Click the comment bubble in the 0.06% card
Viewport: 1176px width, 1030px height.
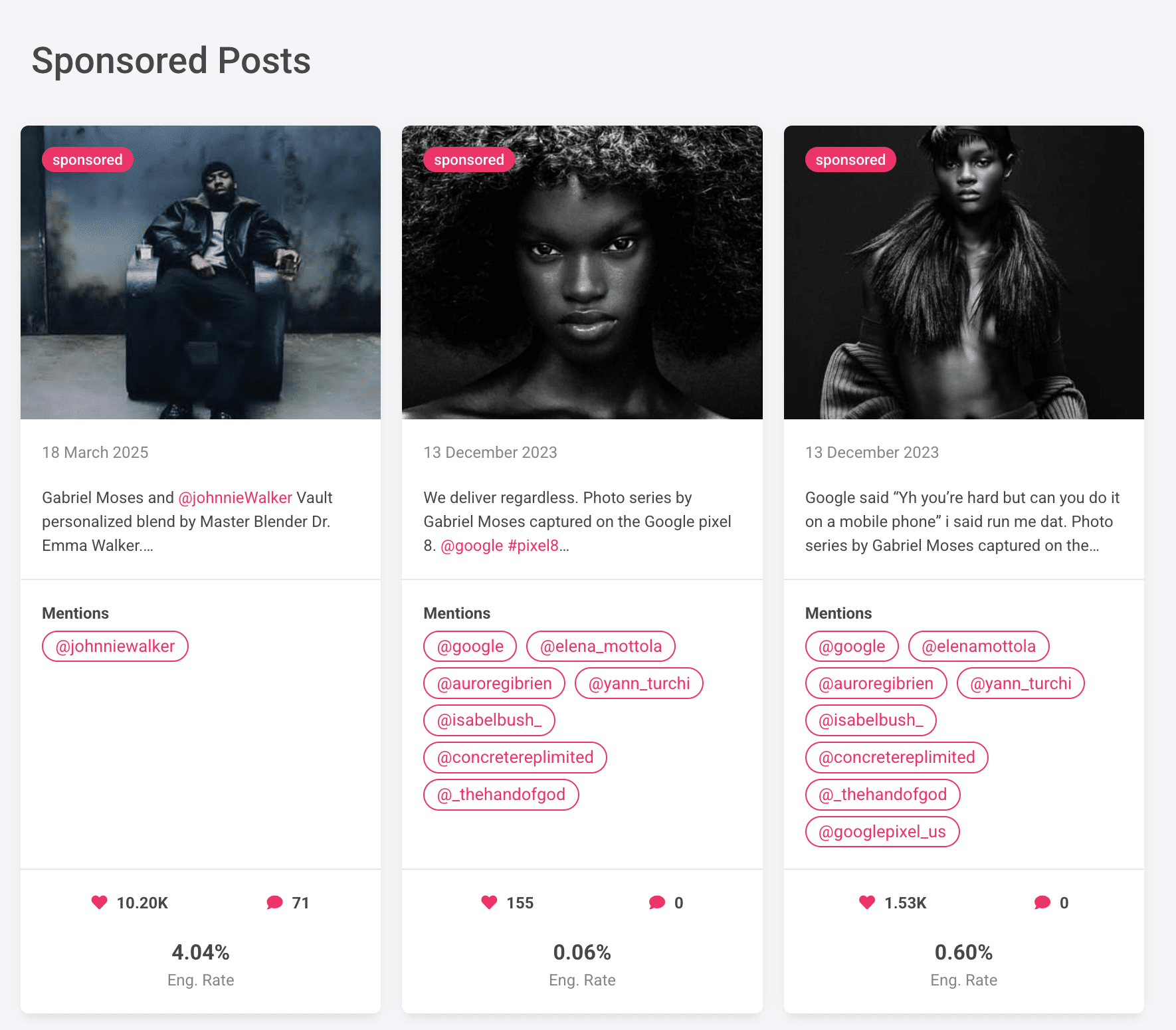pos(657,902)
